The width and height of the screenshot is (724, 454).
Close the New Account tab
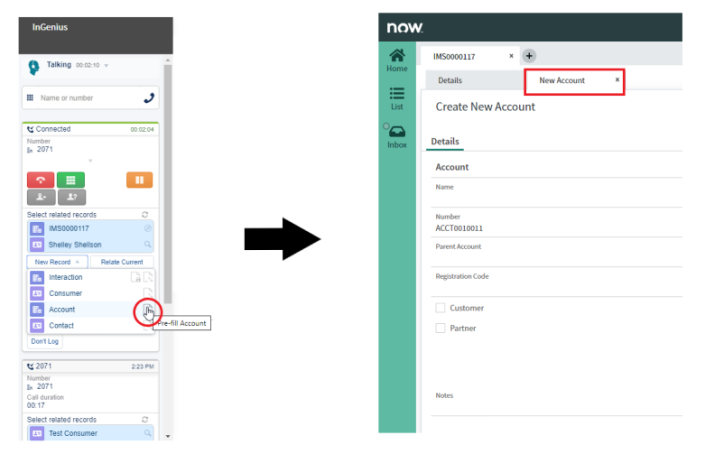click(617, 80)
